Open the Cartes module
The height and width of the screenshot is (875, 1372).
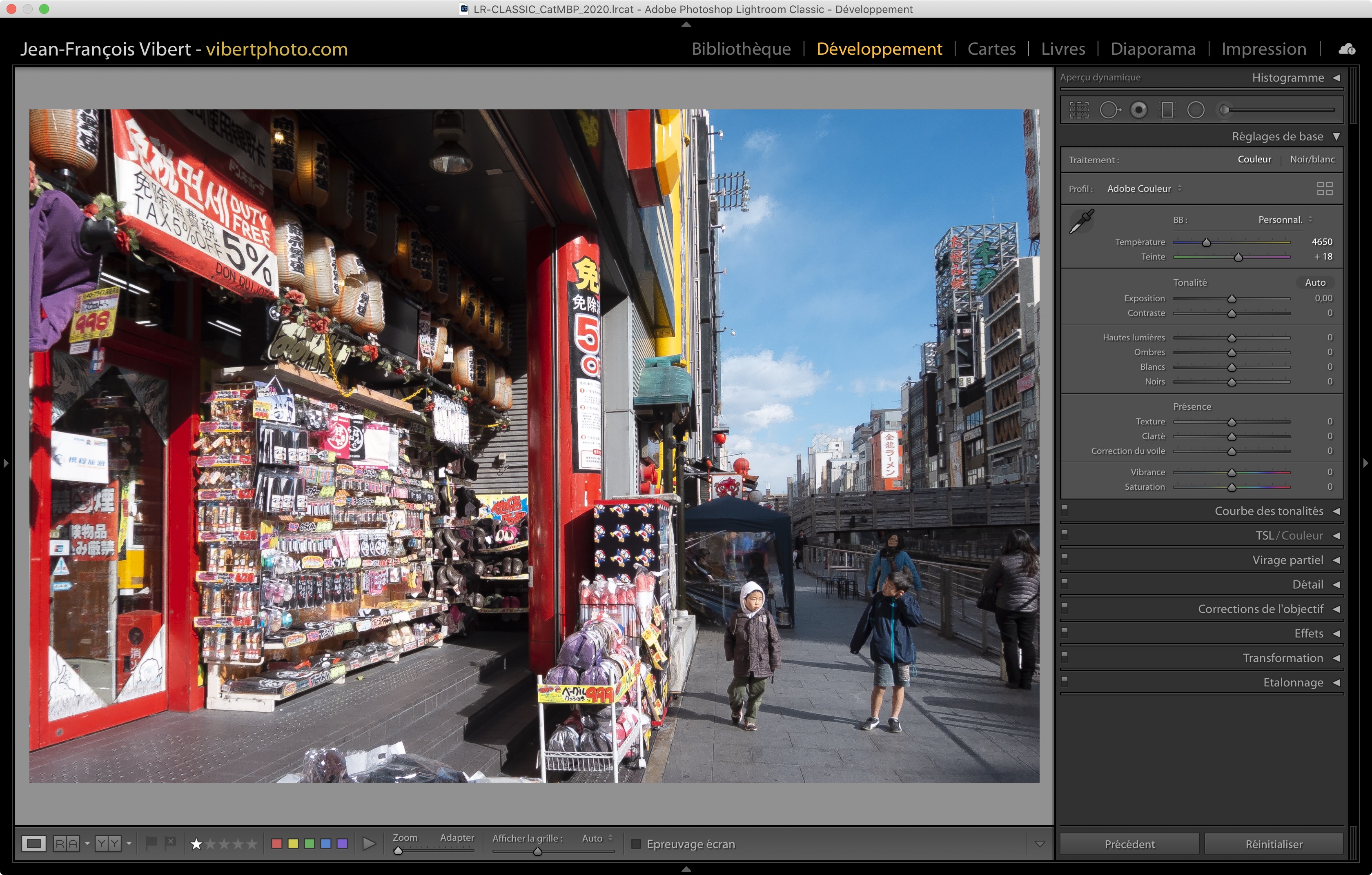click(991, 49)
